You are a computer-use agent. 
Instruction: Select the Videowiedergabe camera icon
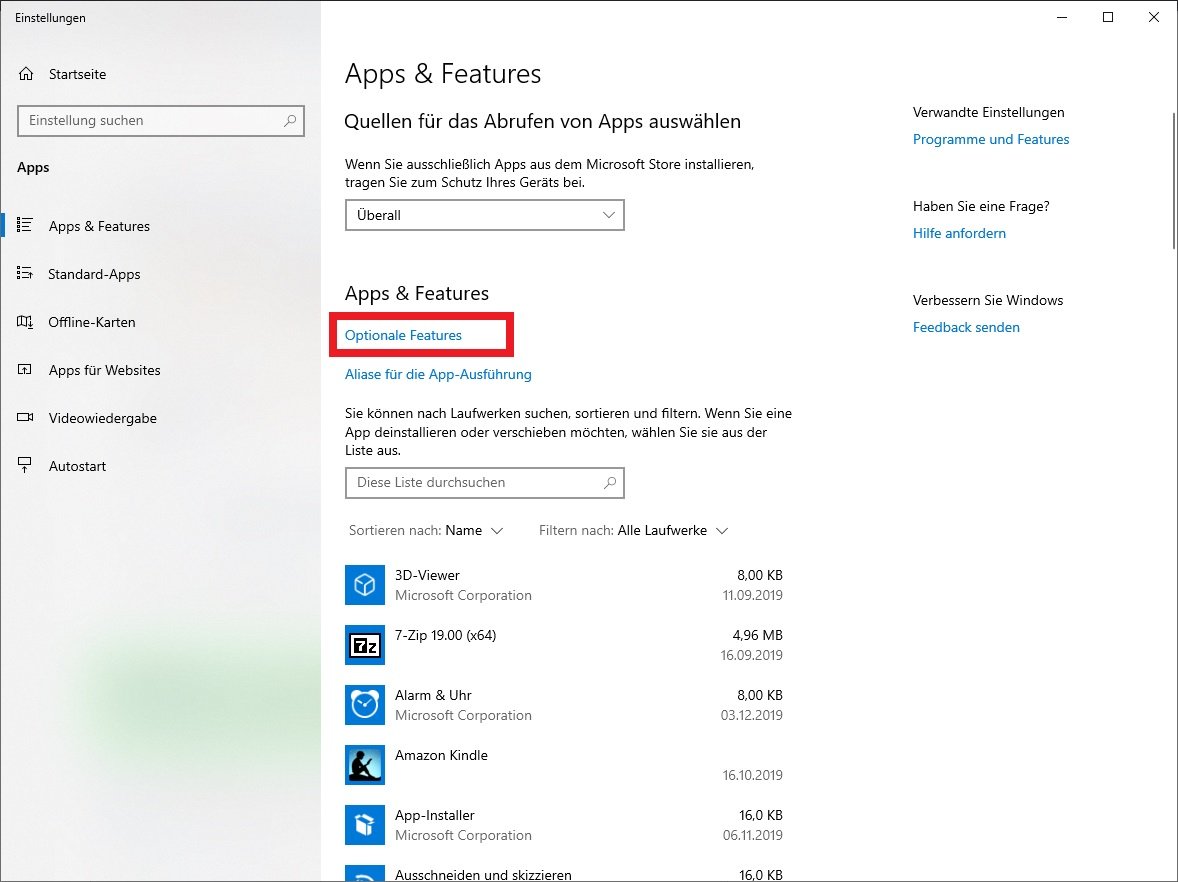(x=27, y=418)
